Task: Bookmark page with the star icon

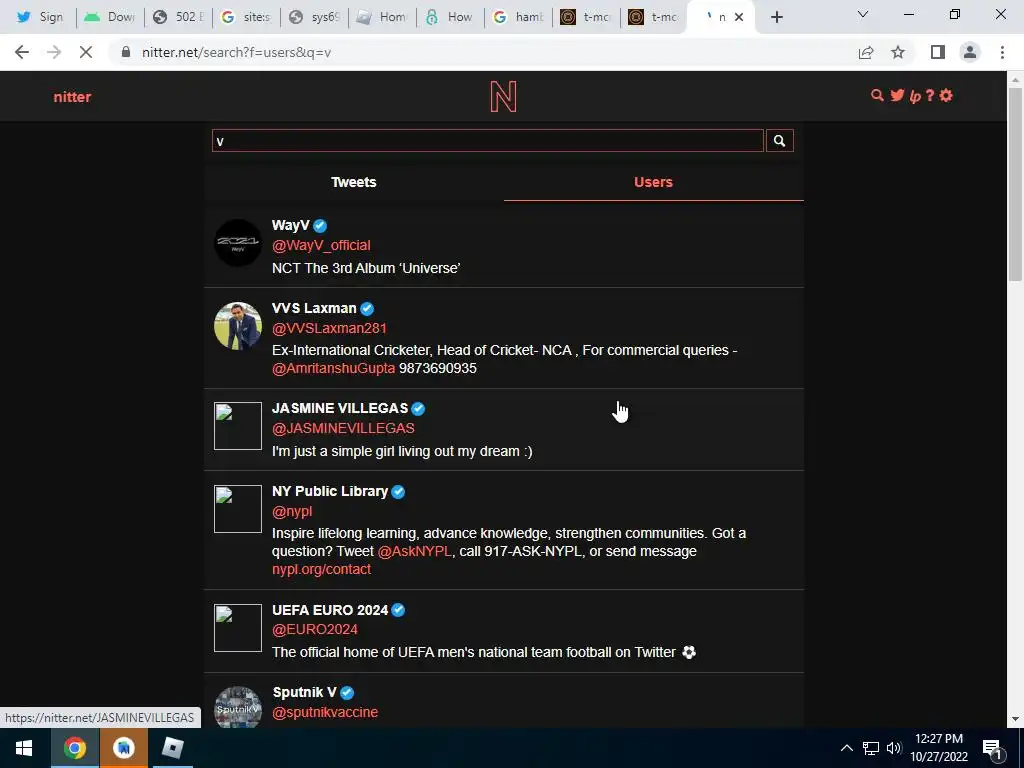Action: (898, 52)
